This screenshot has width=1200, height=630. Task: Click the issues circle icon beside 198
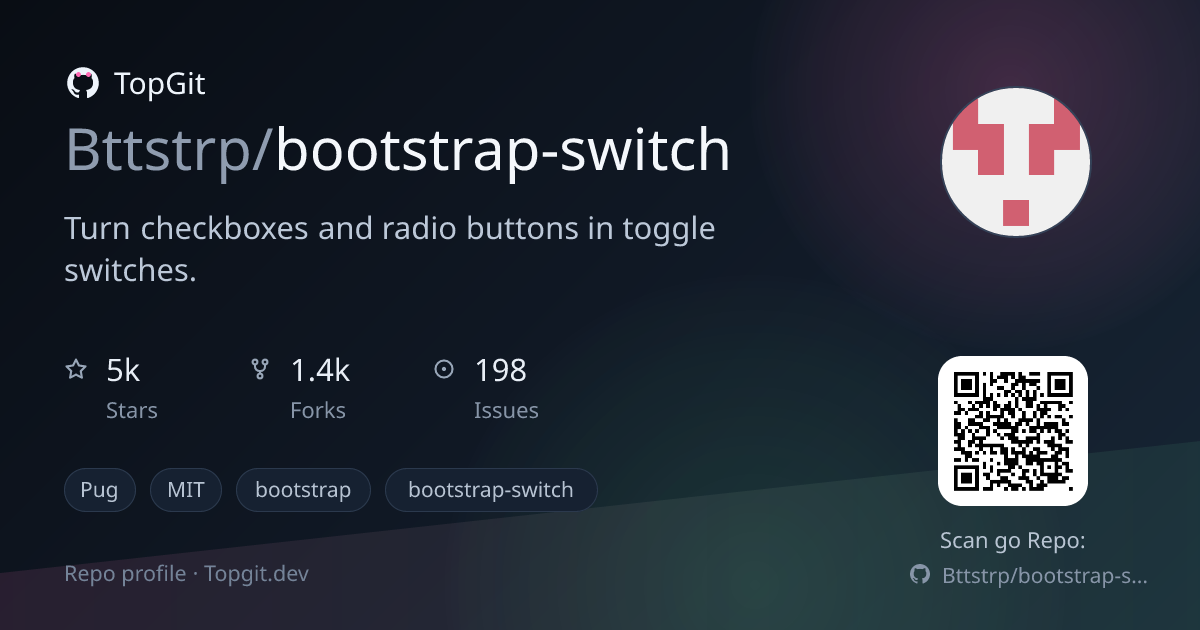coord(444,370)
